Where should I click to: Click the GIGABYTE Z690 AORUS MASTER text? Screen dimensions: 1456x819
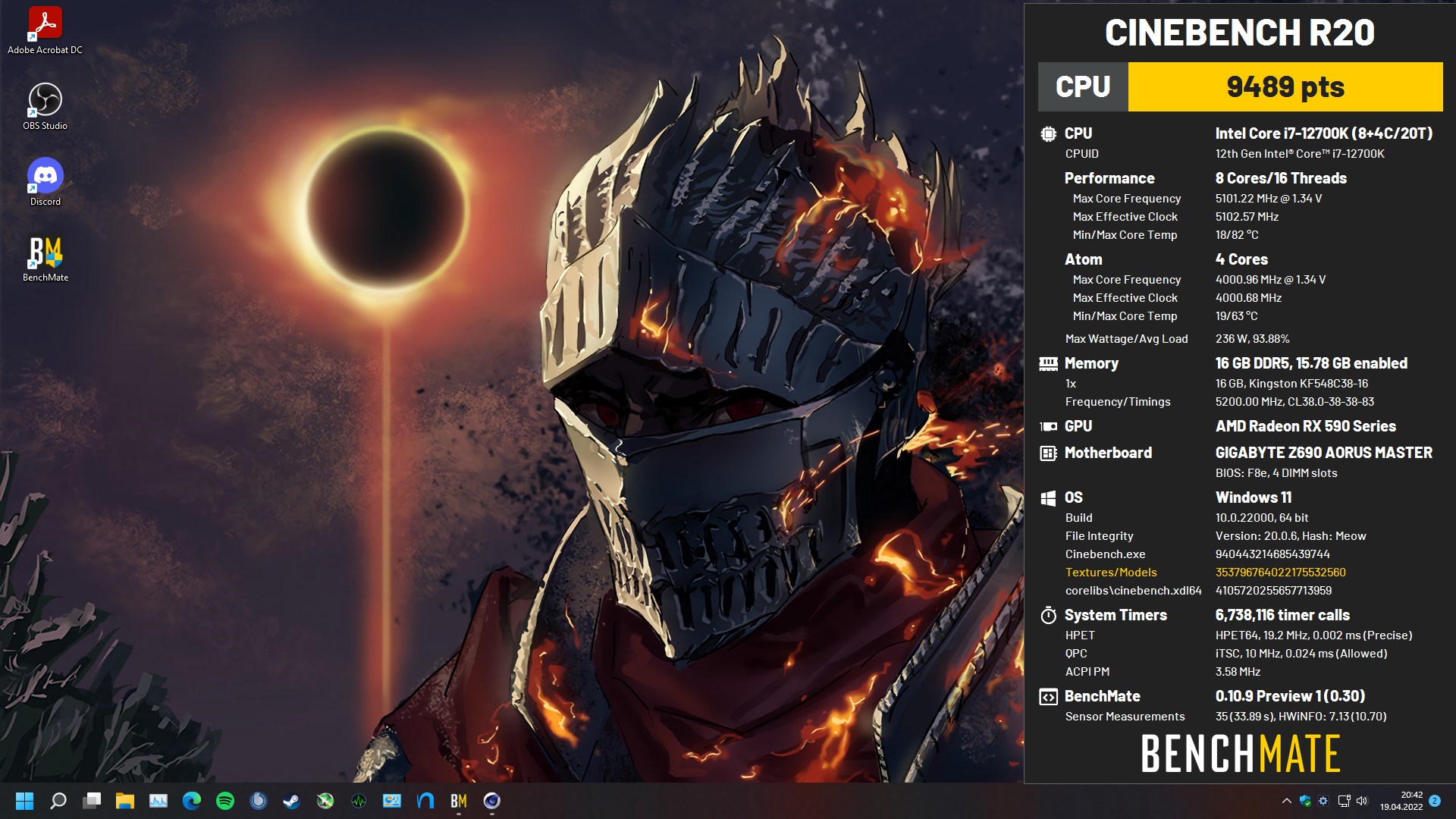(1324, 453)
